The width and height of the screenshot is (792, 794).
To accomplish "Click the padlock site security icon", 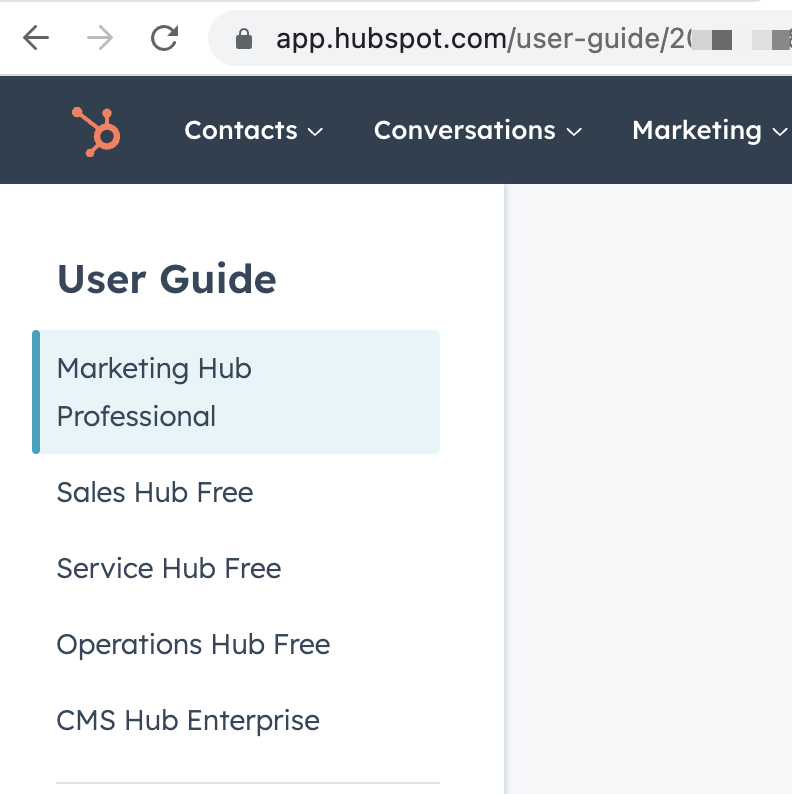I will (x=243, y=40).
